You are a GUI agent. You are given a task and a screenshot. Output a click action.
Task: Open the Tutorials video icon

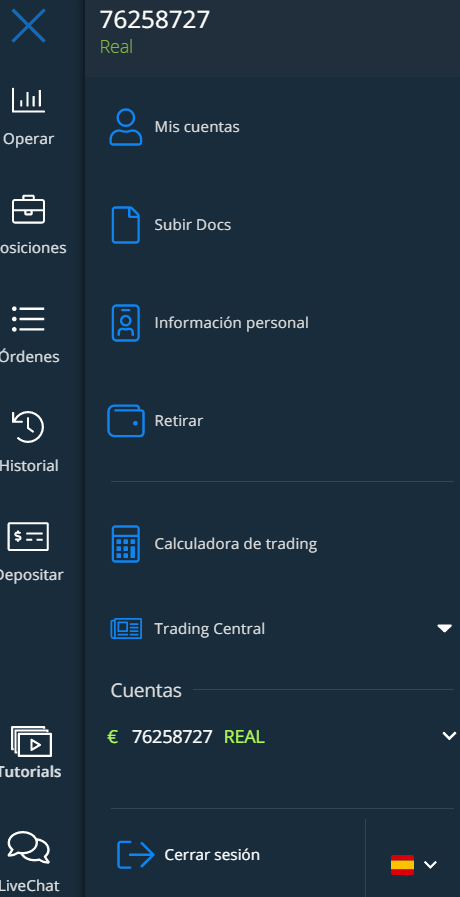pos(31,741)
